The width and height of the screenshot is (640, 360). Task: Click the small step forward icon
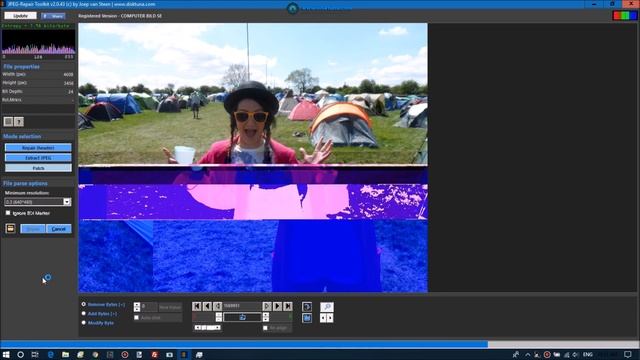[x=267, y=306]
